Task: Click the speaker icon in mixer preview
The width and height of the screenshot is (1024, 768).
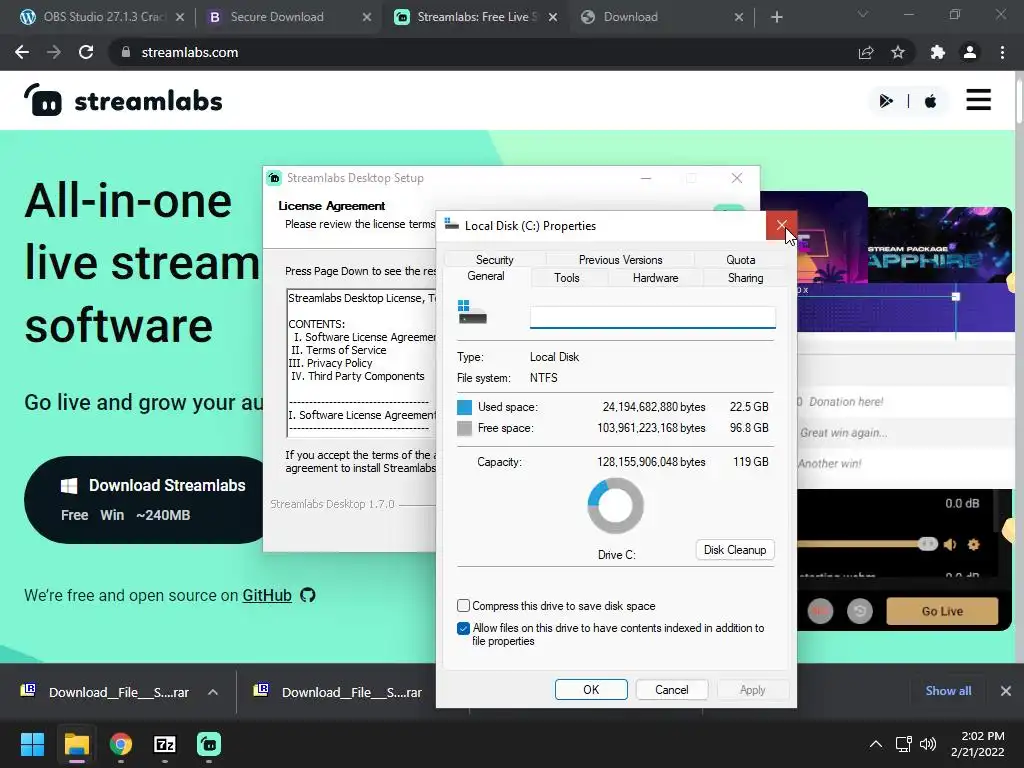Action: coord(950,544)
